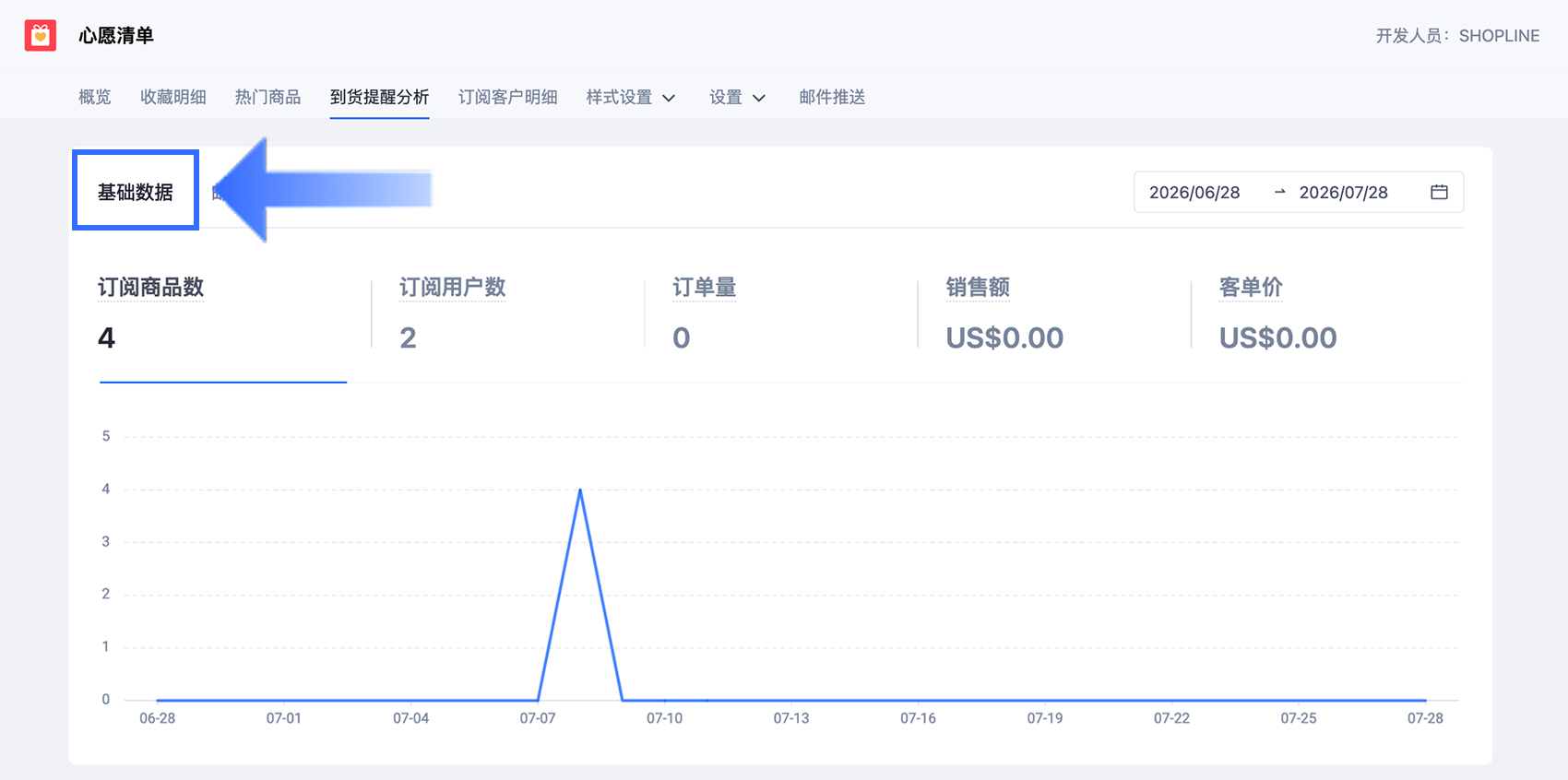Viewport: 1568px width, 780px height.
Task: Select the 到货提醒分析 tab
Action: click(379, 97)
